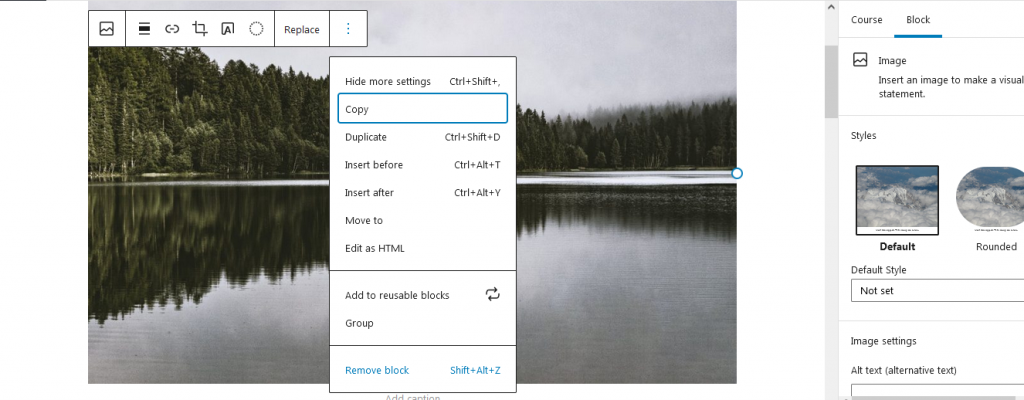This screenshot has height=400, width=1024.
Task: Click the insert link icon
Action: tap(172, 29)
